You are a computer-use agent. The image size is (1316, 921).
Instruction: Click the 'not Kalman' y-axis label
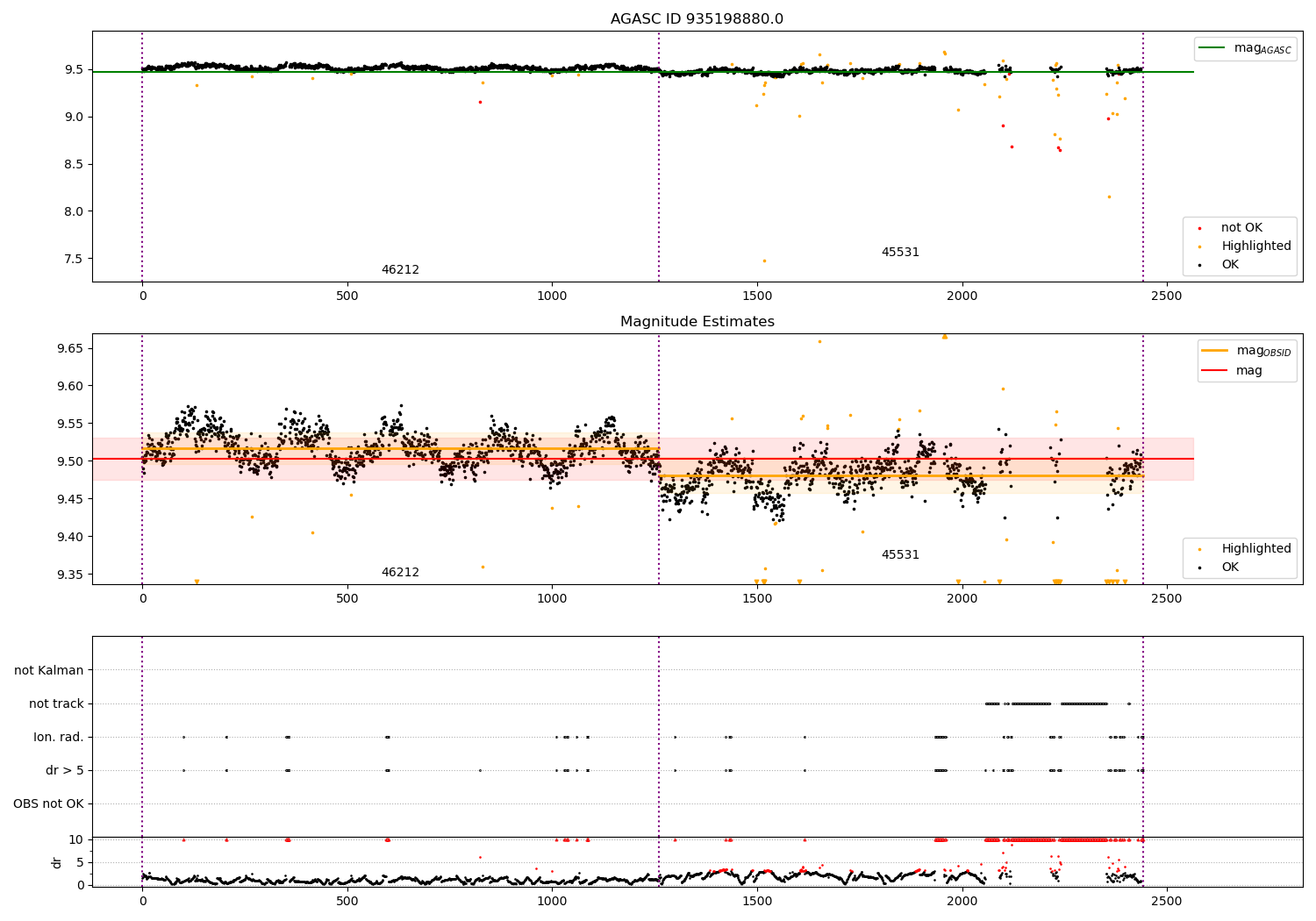click(49, 670)
